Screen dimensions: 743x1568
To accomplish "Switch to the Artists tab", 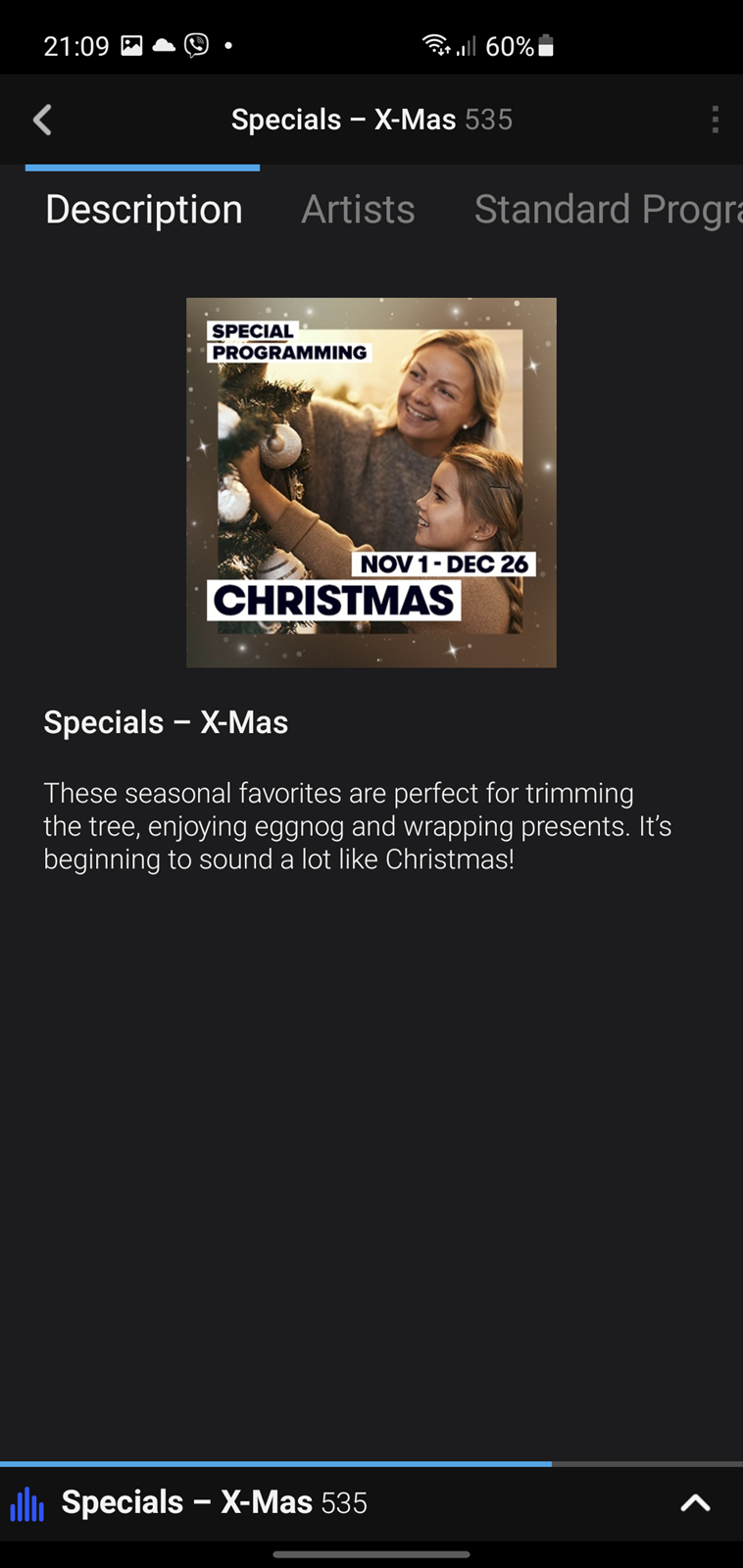I will (x=358, y=210).
